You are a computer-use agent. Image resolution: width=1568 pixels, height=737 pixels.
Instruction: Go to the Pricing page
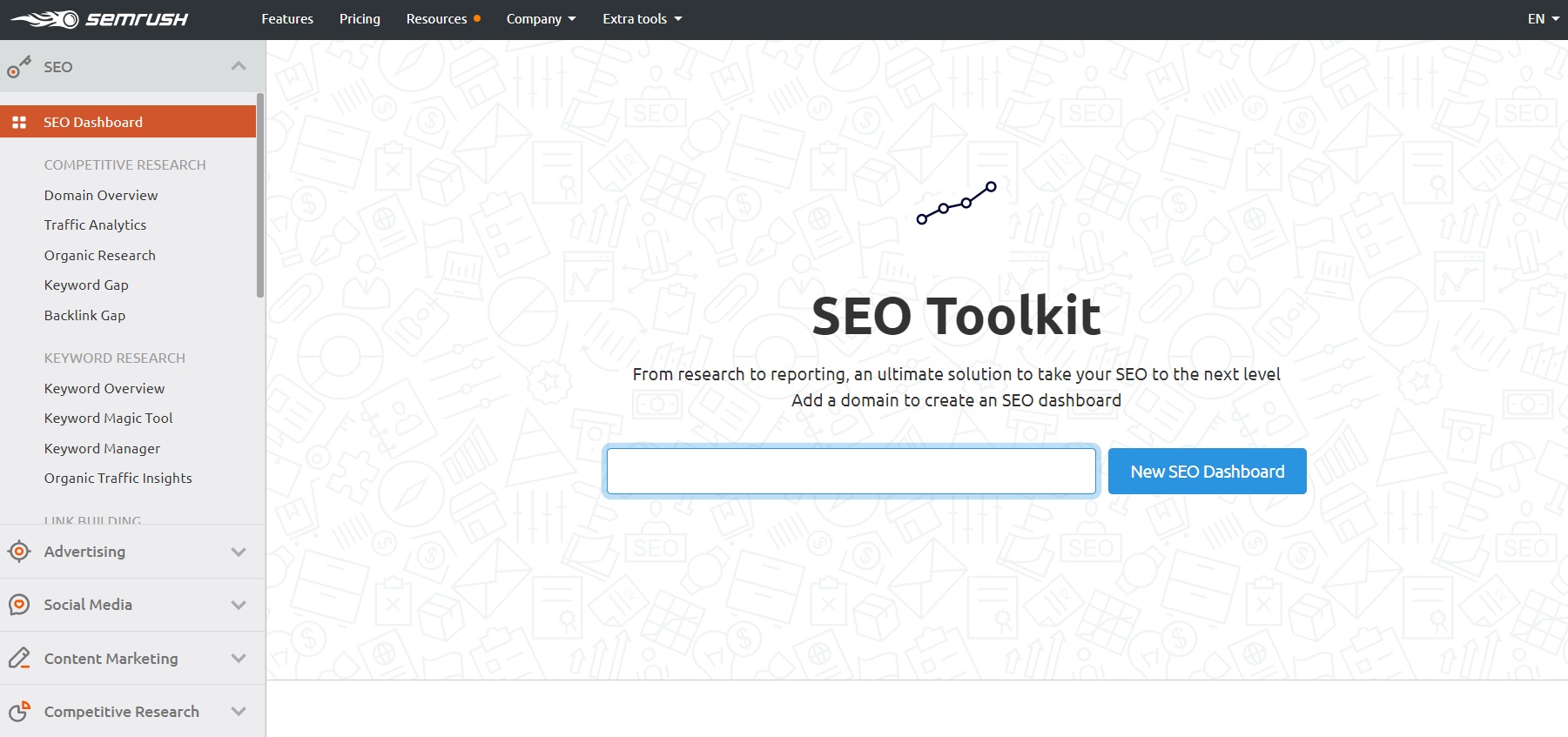click(360, 19)
